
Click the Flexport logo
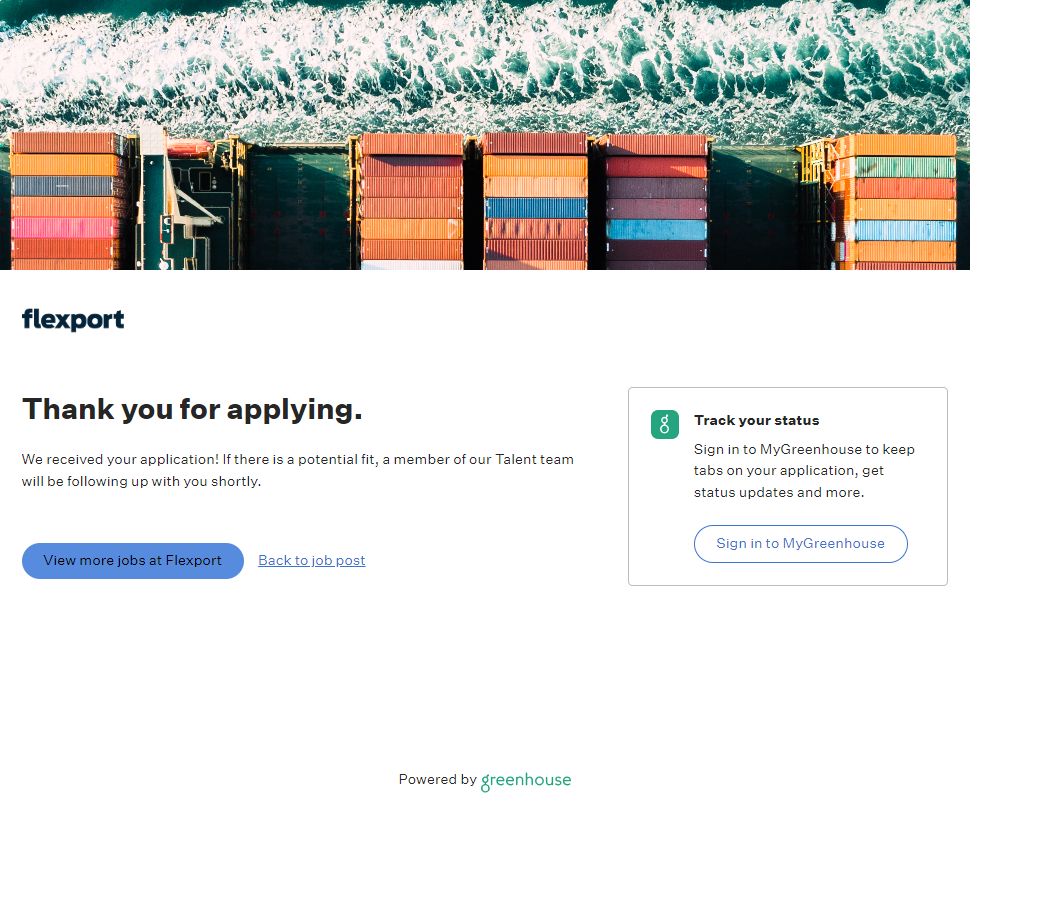[x=73, y=320]
